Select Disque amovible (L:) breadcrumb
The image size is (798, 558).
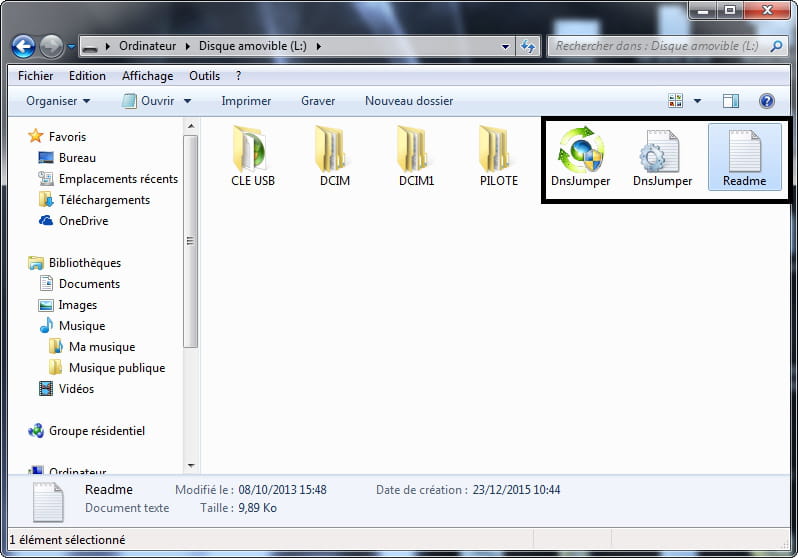[252, 46]
